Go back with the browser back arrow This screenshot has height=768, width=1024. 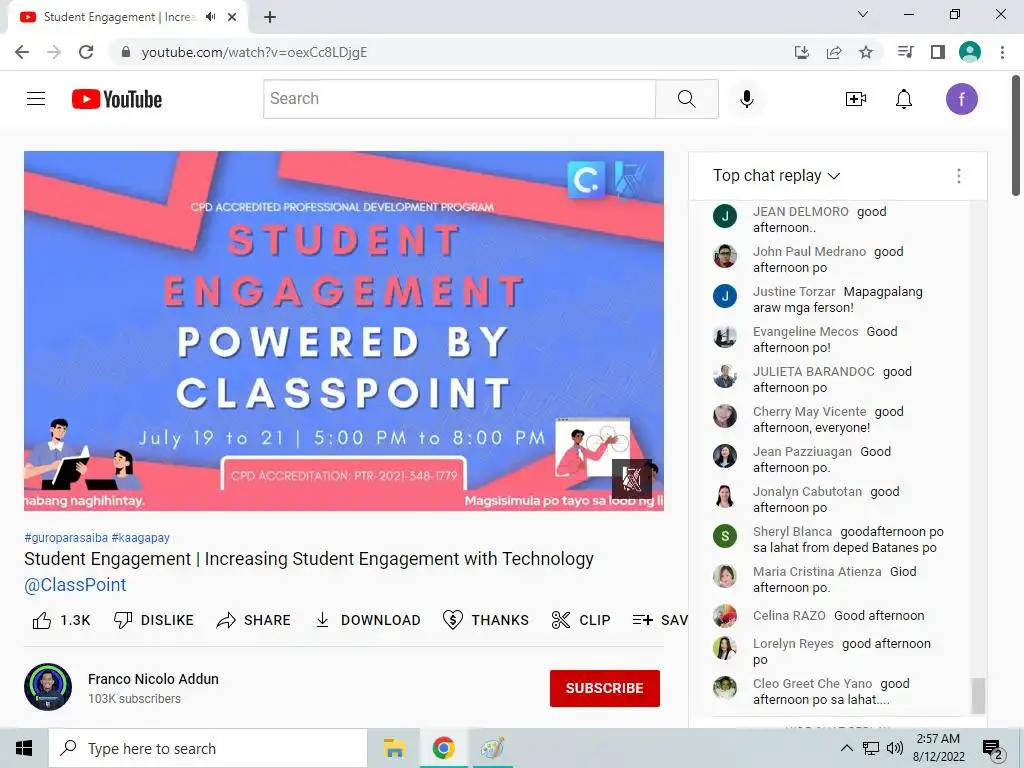[22, 52]
